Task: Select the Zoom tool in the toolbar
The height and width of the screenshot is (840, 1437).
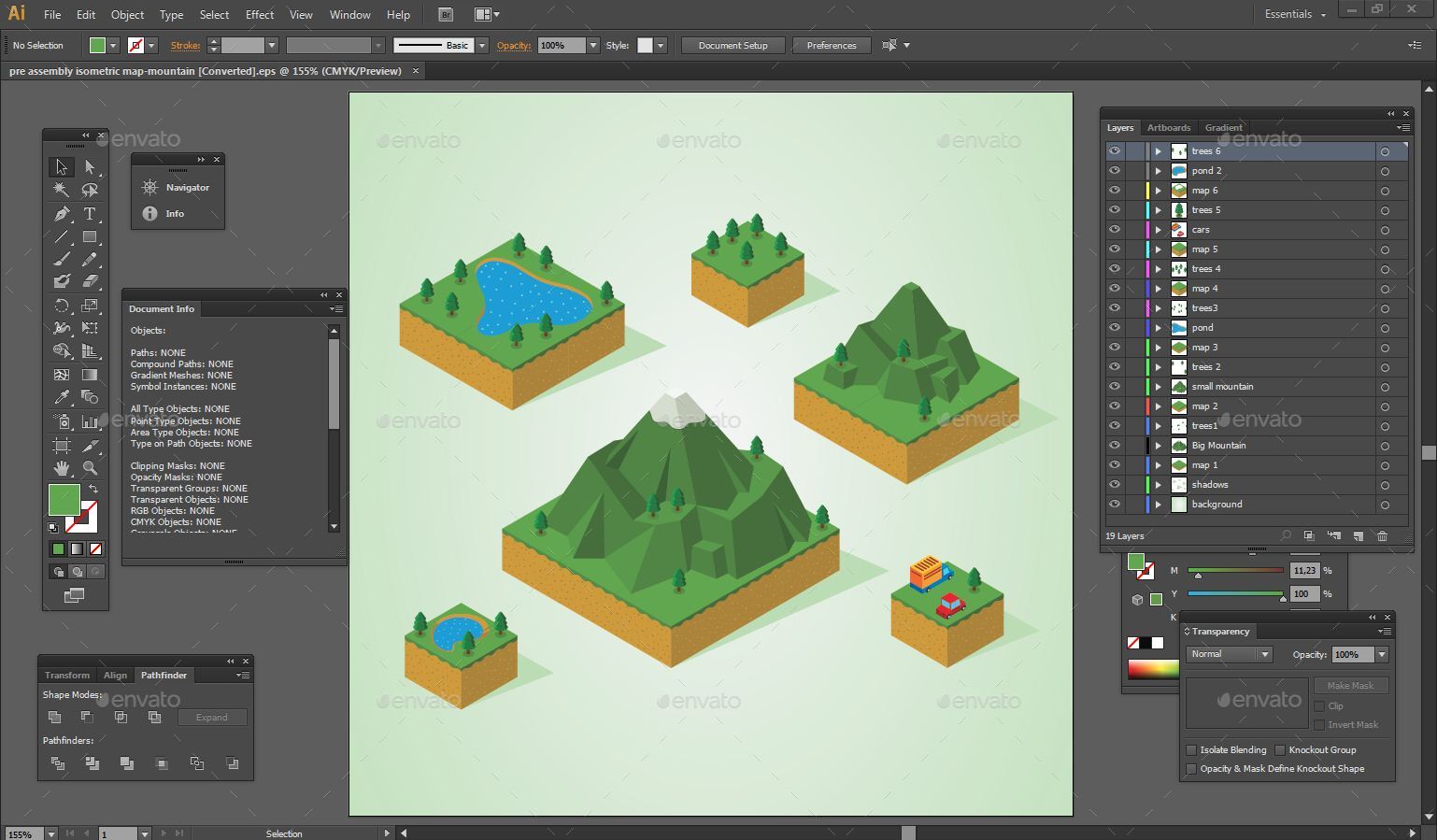Action: click(x=91, y=465)
